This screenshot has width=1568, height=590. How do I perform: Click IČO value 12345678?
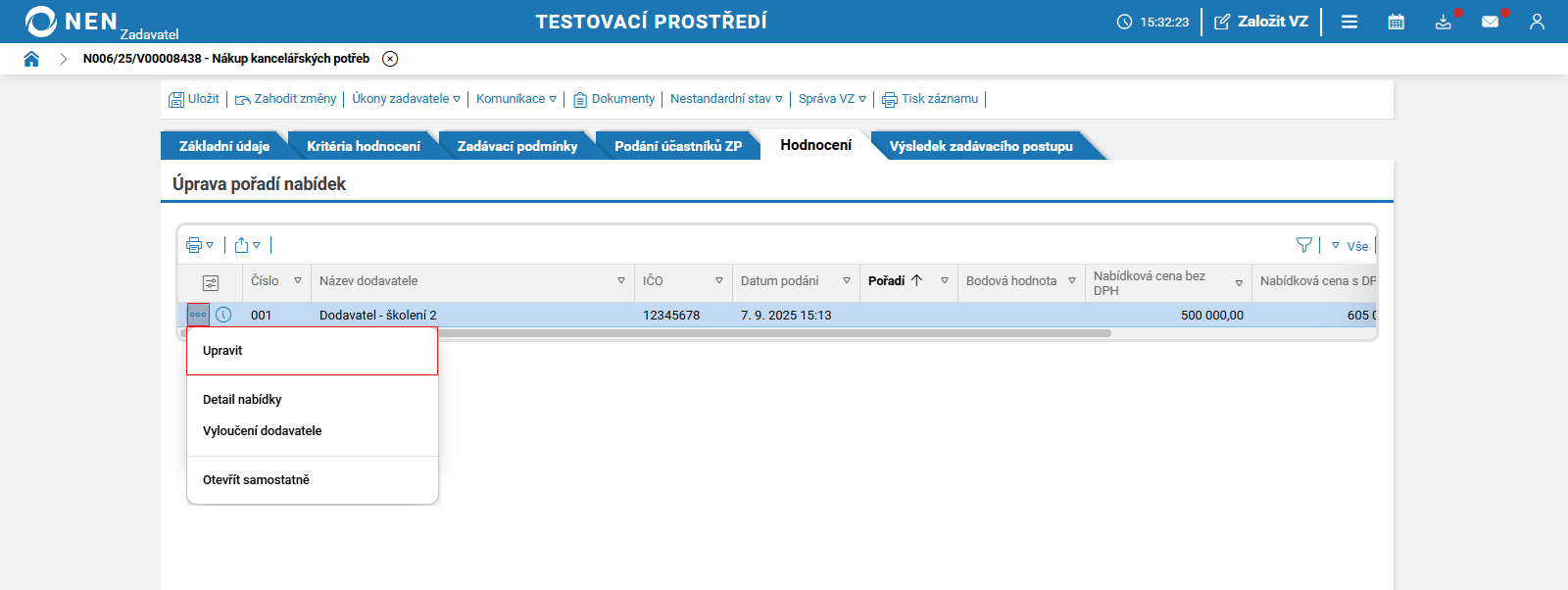click(x=671, y=316)
